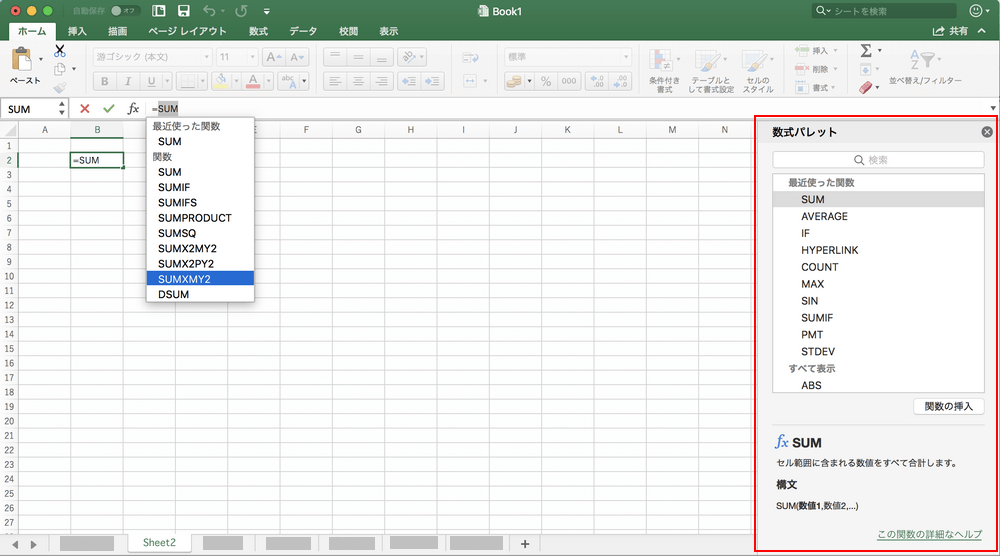Select AVERAGE in formula palette list
Image resolution: width=1000 pixels, height=556 pixels.
(x=878, y=216)
